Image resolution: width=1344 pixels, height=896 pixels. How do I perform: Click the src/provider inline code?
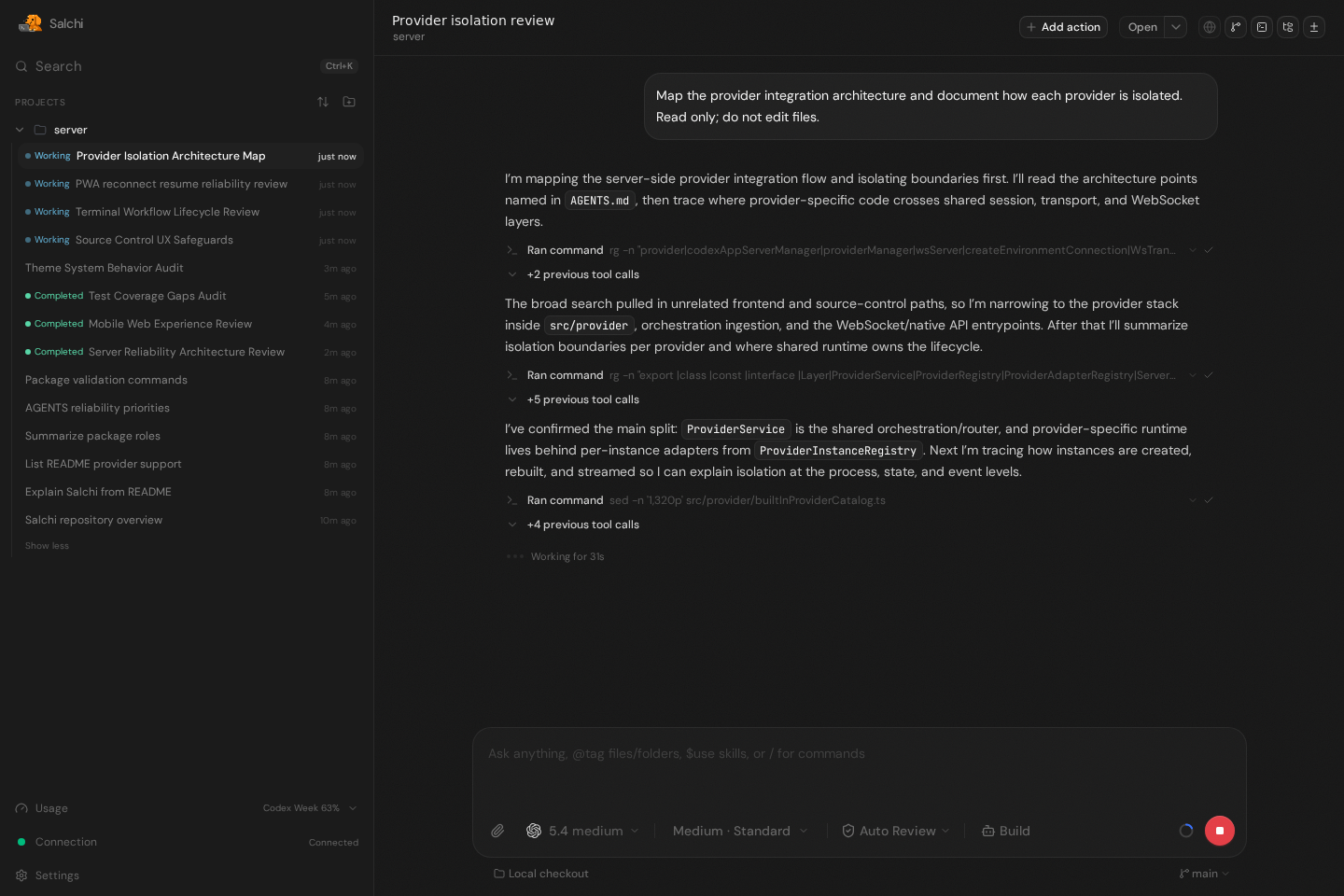[589, 326]
